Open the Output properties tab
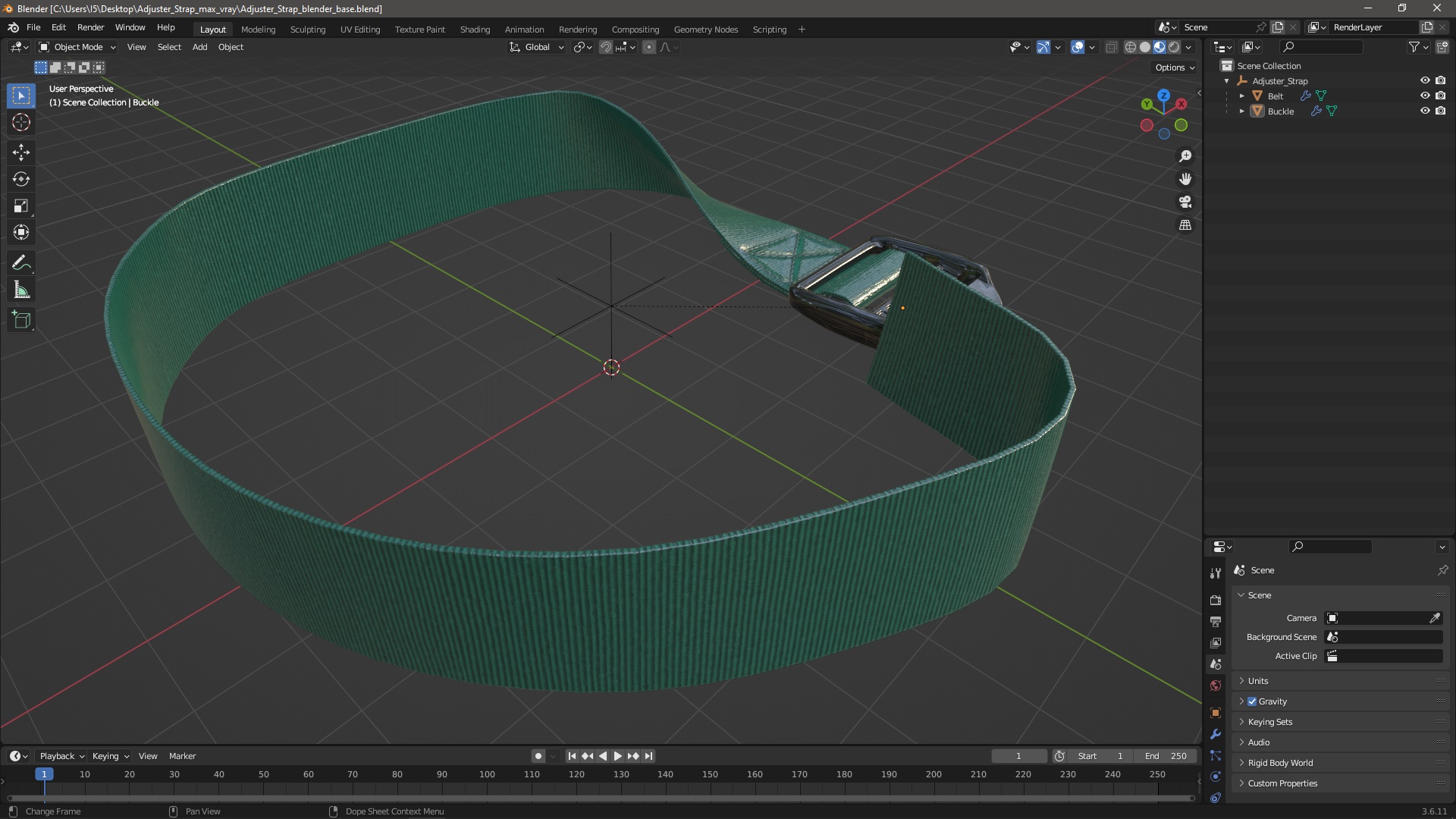Image resolution: width=1456 pixels, height=819 pixels. 1216,621
